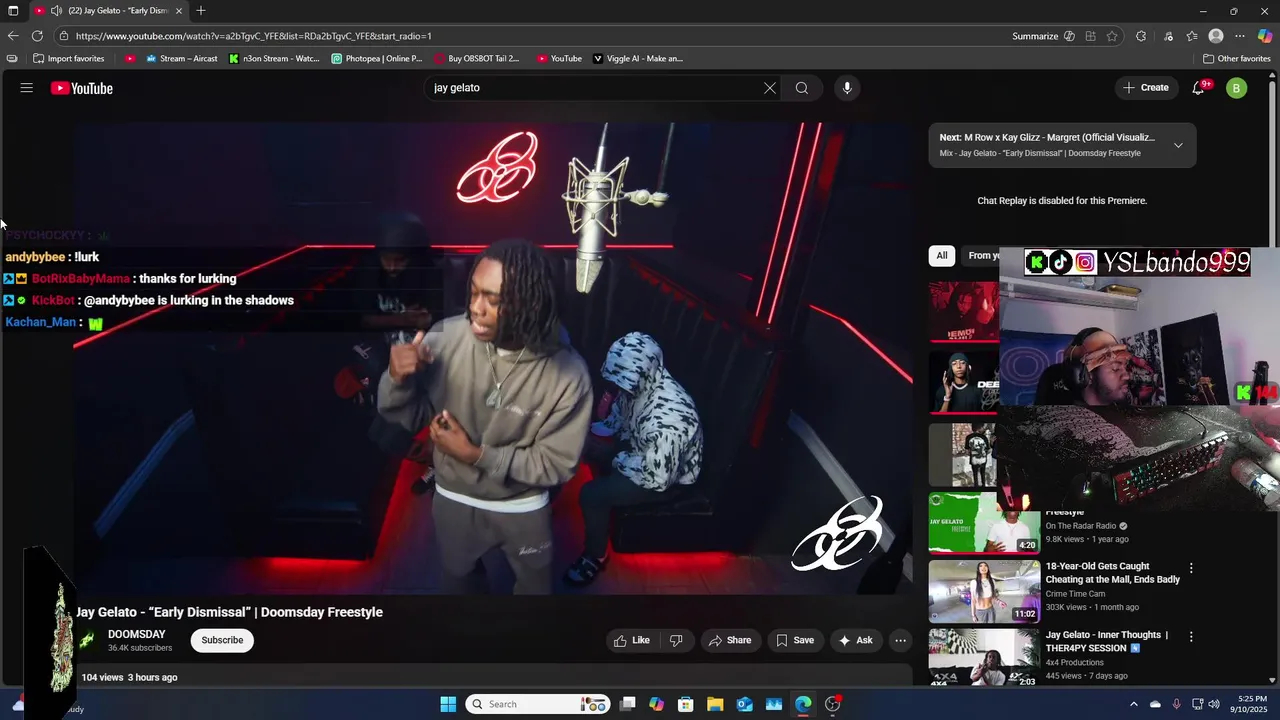This screenshot has height=720, width=1280.
Task: Reload the page in the browser
Action: point(37,36)
